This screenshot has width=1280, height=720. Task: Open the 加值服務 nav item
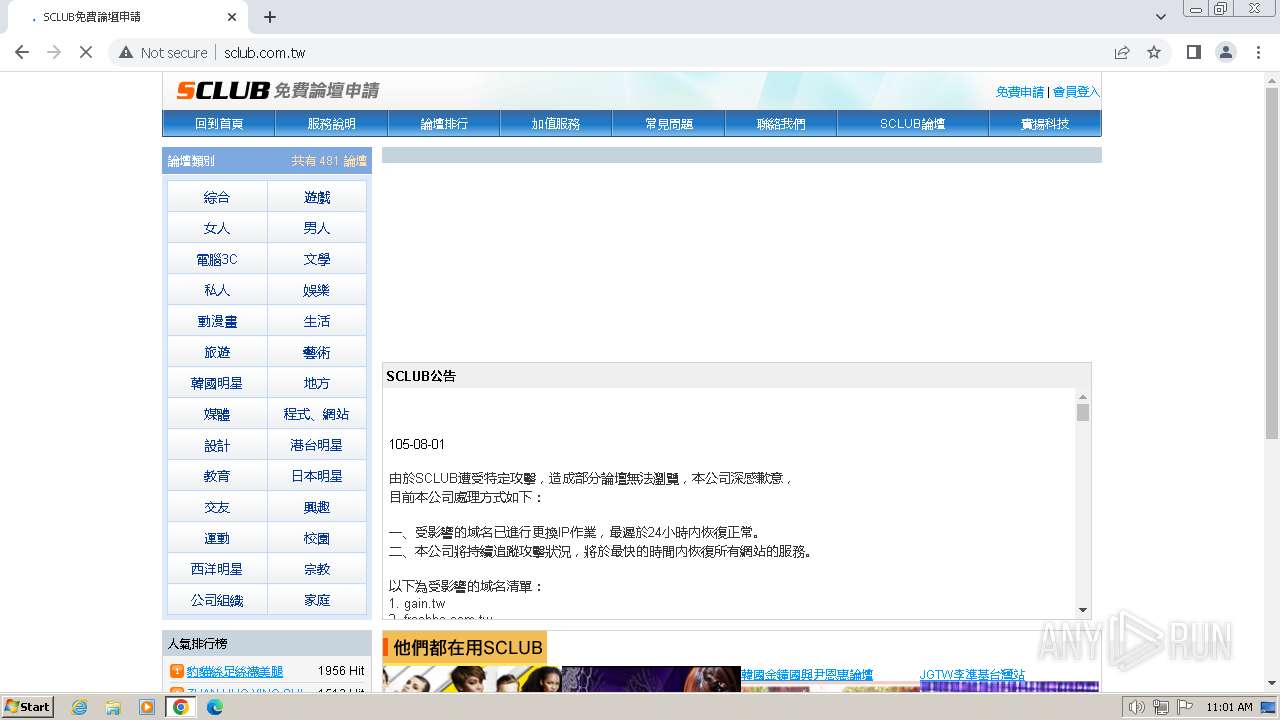pyautogui.click(x=556, y=124)
